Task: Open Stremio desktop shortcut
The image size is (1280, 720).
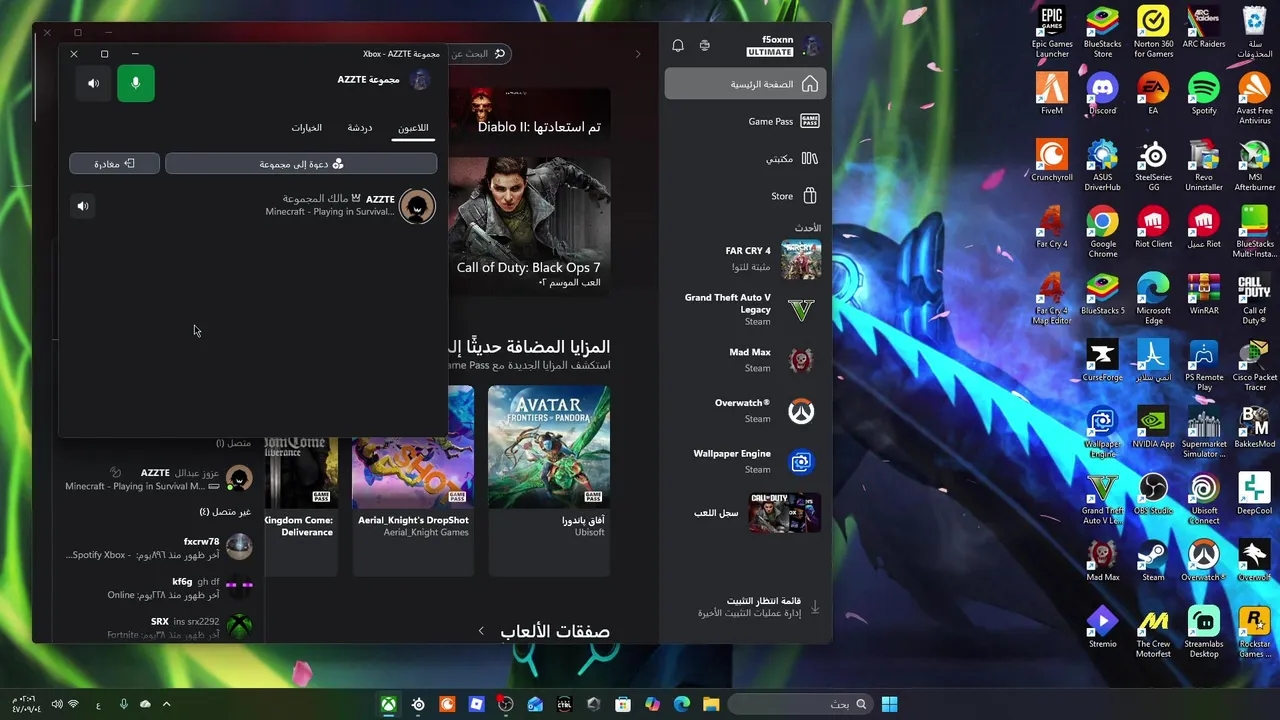Action: [1103, 628]
